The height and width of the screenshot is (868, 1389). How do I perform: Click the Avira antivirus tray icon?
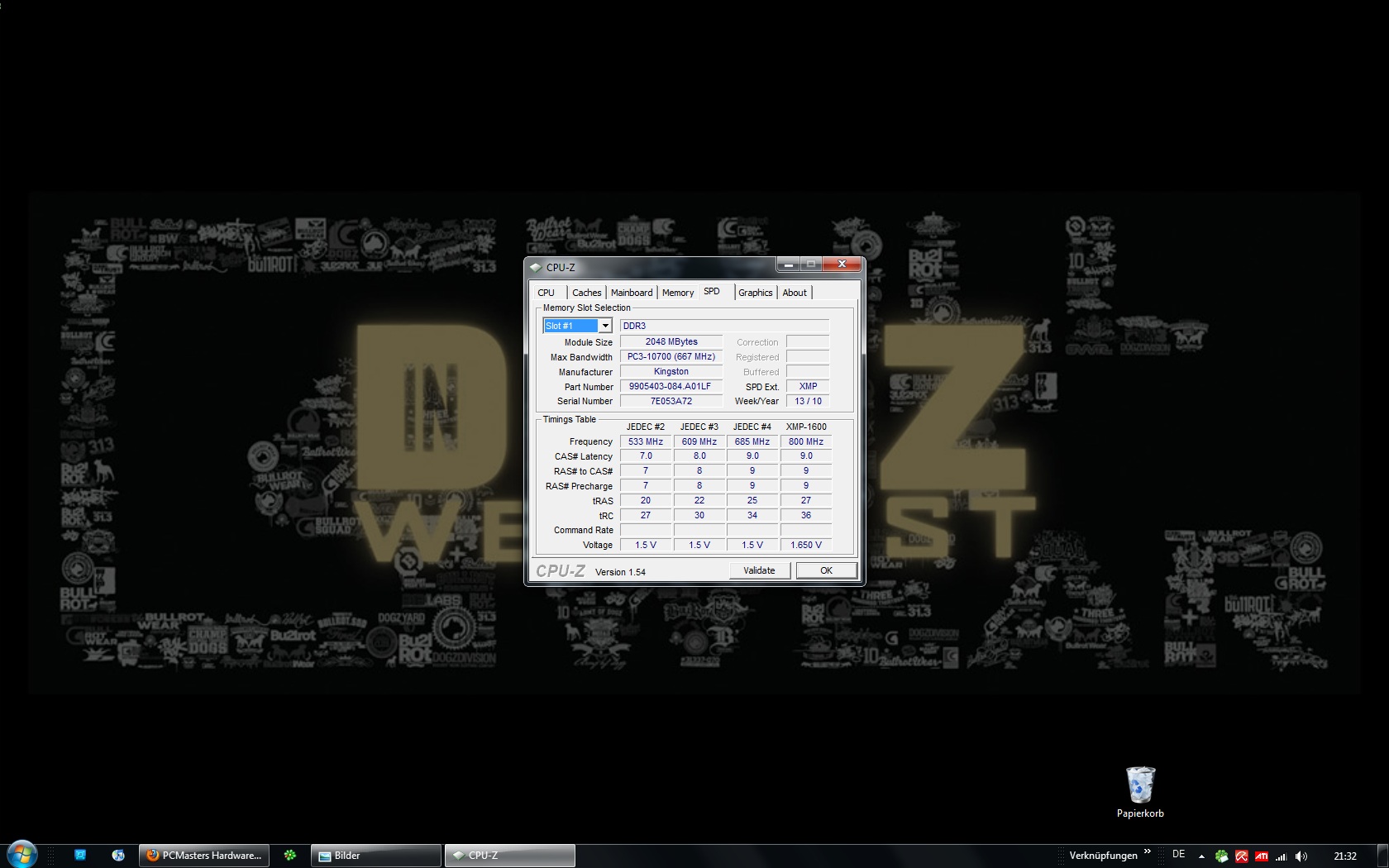tap(1242, 856)
